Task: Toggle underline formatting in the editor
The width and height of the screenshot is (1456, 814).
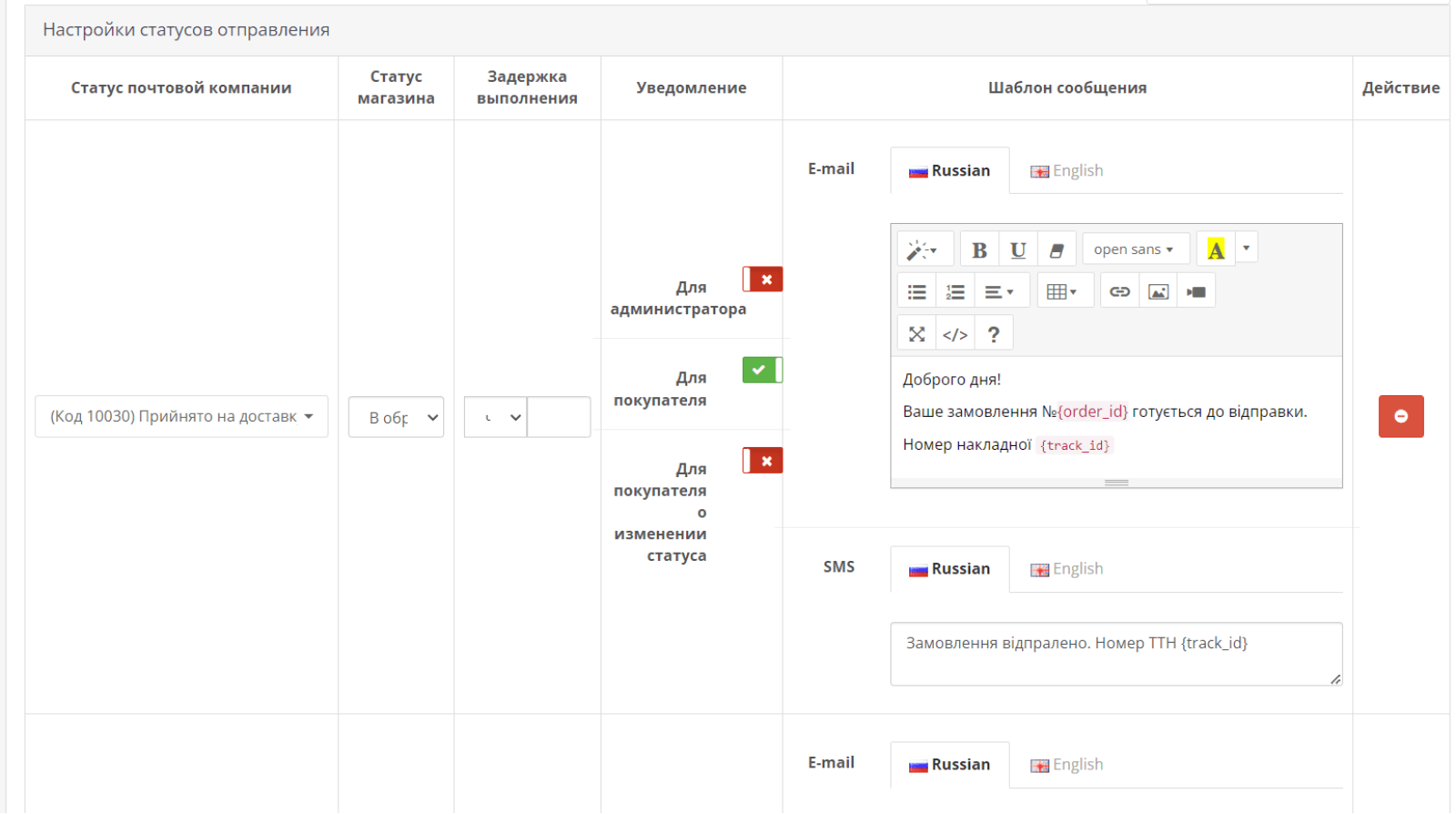Action: [1018, 249]
